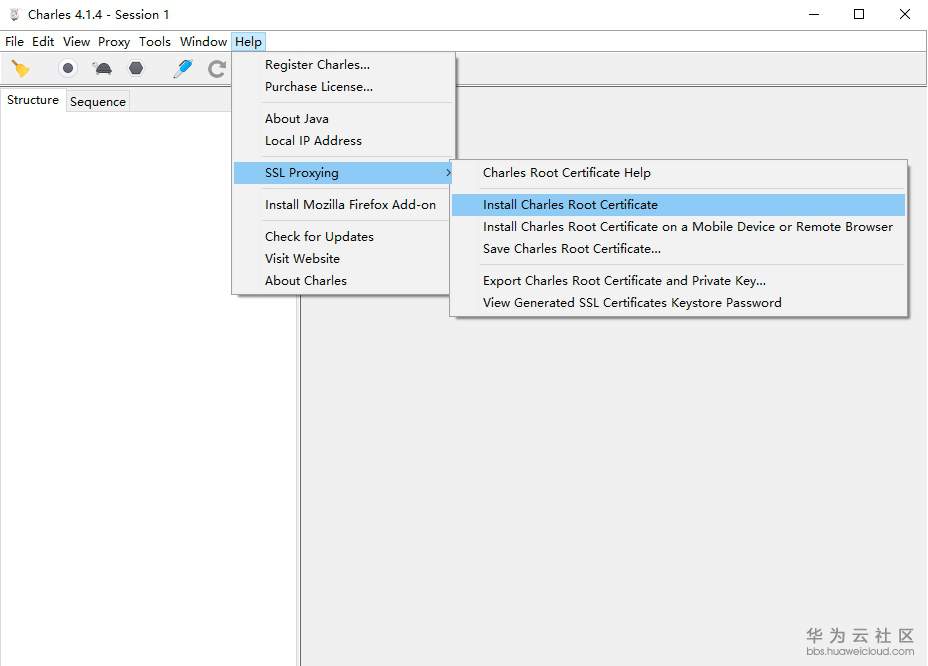Open About Java from the menu

(x=343, y=118)
